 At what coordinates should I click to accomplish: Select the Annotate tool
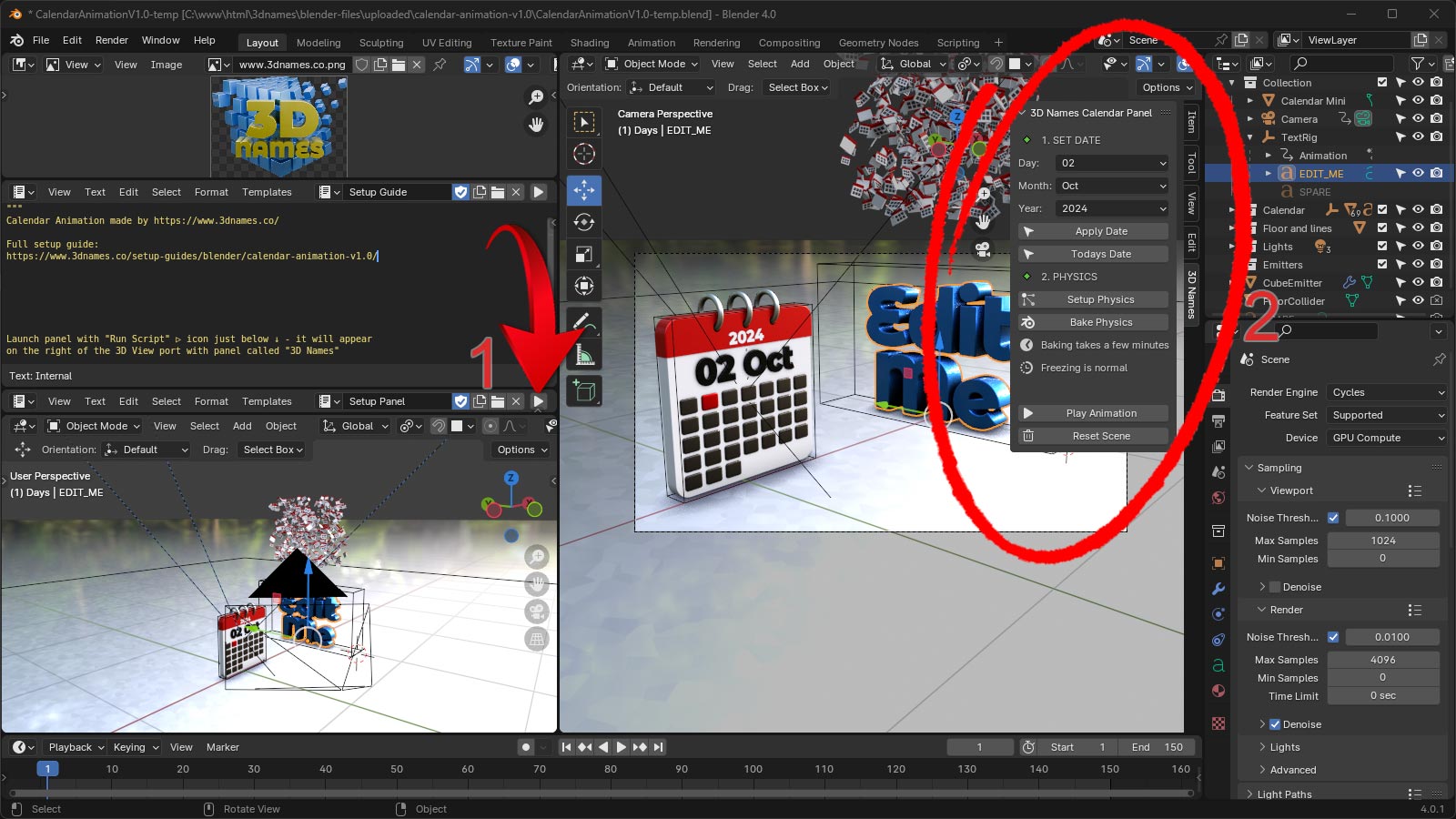click(583, 319)
